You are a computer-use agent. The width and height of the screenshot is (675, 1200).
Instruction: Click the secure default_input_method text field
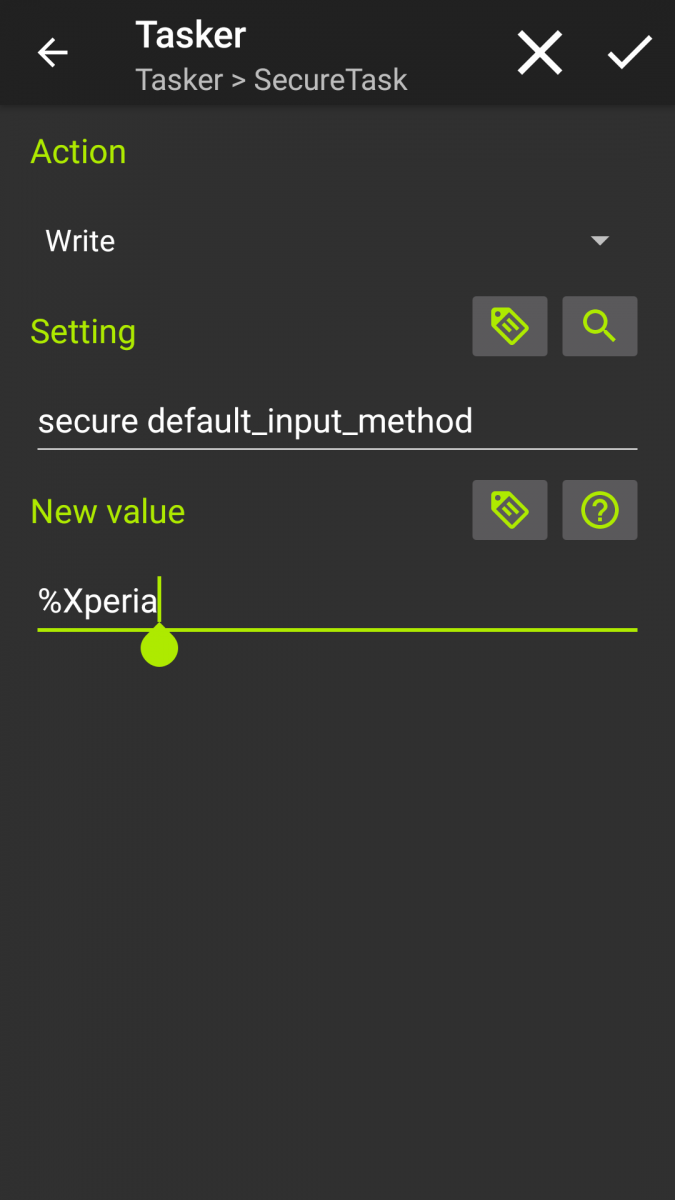(255, 421)
